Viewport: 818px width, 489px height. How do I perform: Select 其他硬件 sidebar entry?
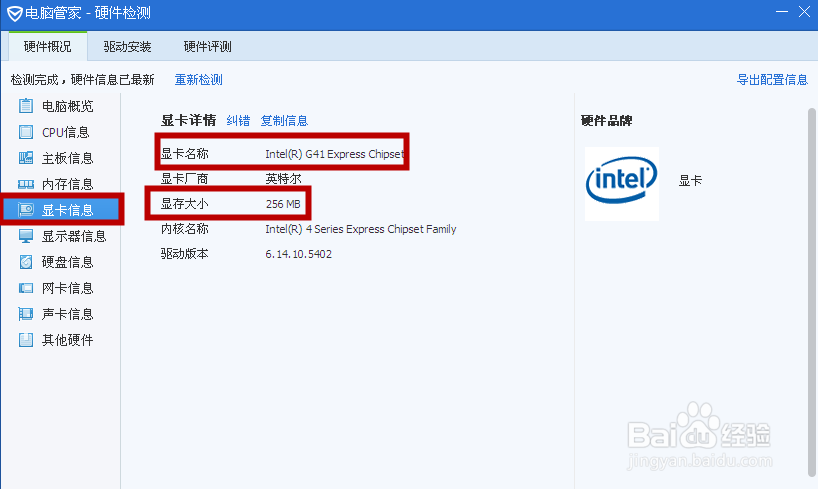(x=62, y=340)
